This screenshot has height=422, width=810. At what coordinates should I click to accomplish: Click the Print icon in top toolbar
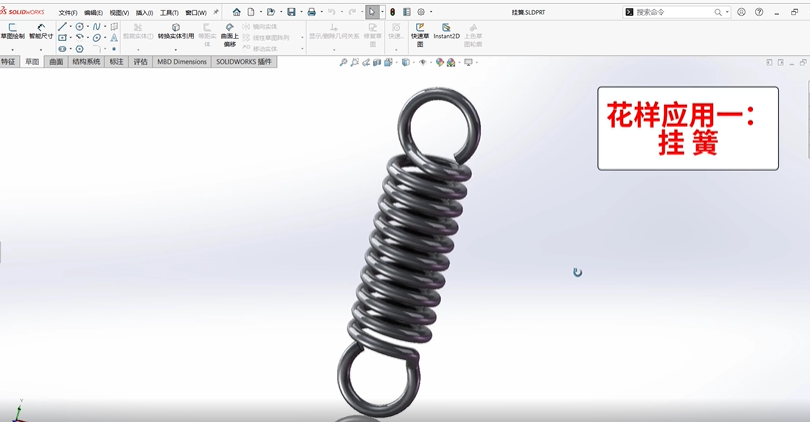point(312,12)
